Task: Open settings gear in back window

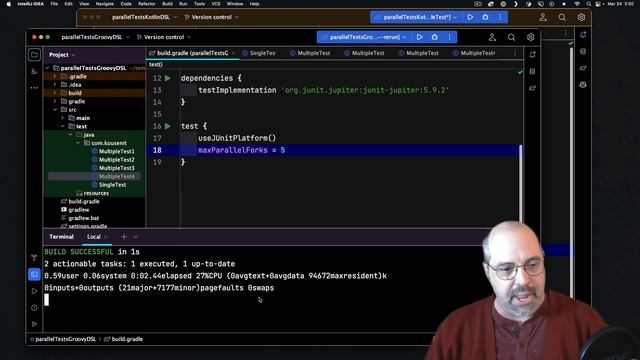Action: coord(581,17)
